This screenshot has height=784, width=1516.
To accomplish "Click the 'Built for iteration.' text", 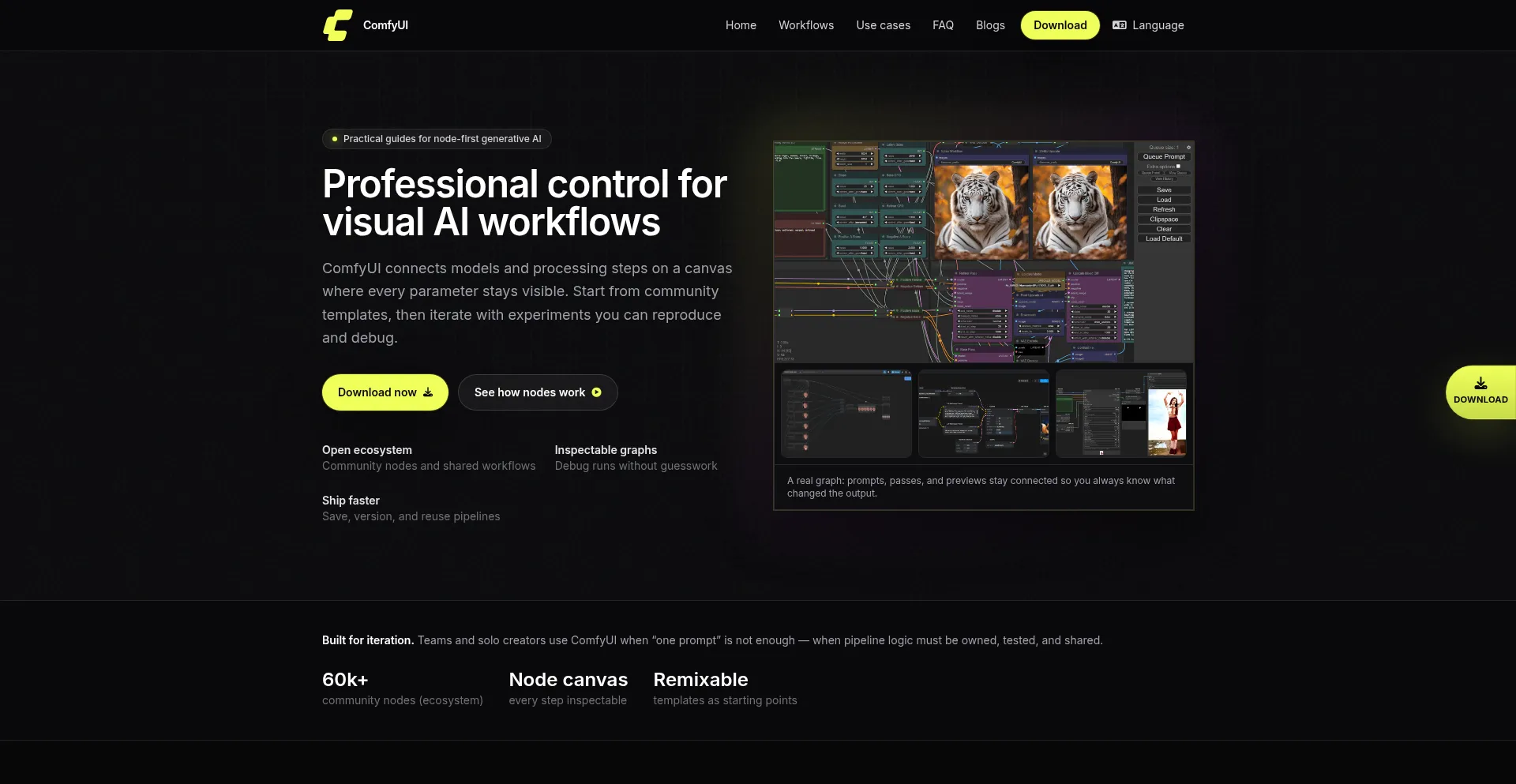I will point(368,640).
